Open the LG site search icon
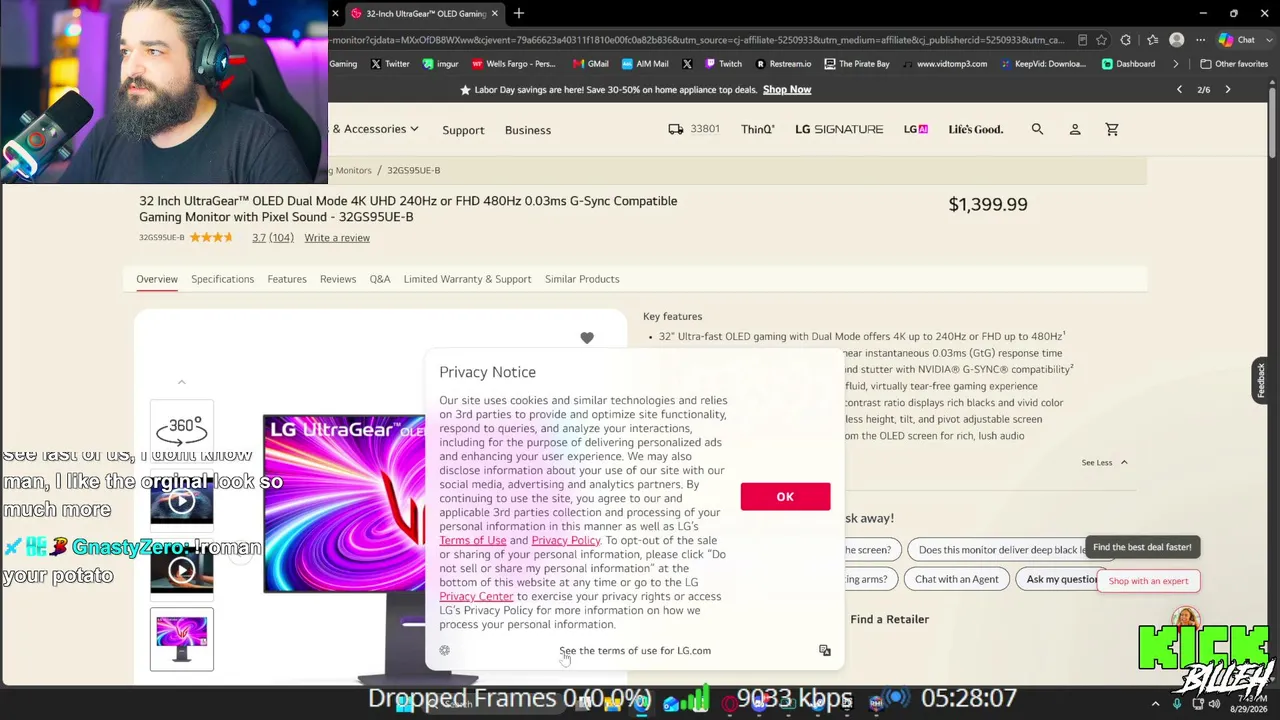Viewport: 1280px width, 720px height. coord(1037,129)
